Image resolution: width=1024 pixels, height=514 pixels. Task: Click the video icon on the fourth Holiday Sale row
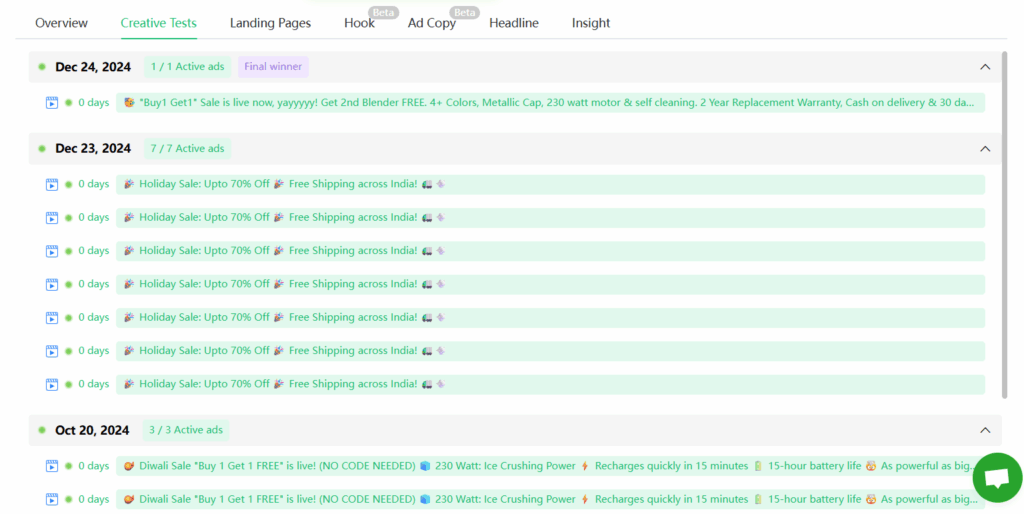point(52,284)
